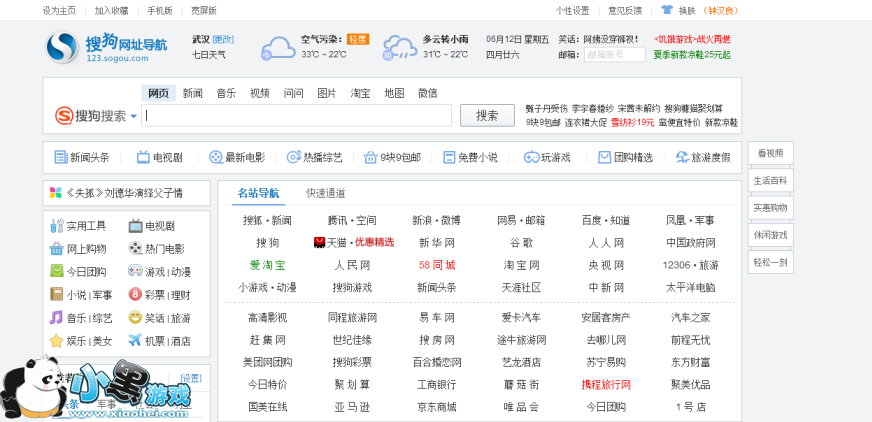This screenshot has width=872, height=422.
Task: Click the 笑话 smiley face icon
Action: tap(135, 317)
